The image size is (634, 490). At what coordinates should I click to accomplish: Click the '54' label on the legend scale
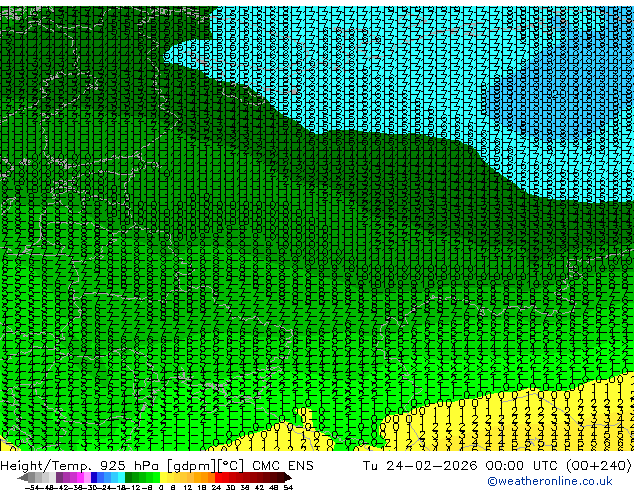288,487
